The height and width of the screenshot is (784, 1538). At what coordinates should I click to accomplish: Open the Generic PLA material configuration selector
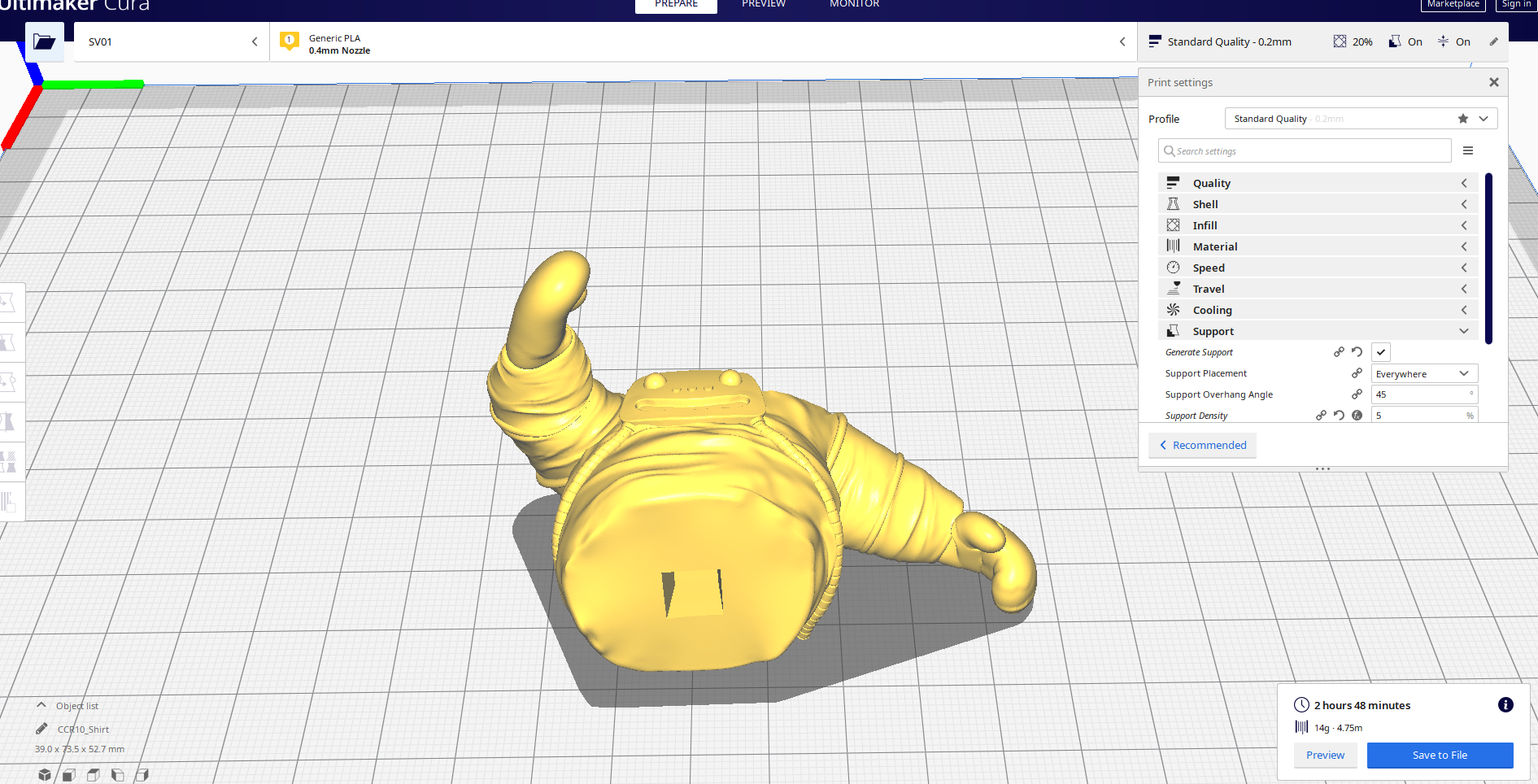pyautogui.click(x=704, y=41)
